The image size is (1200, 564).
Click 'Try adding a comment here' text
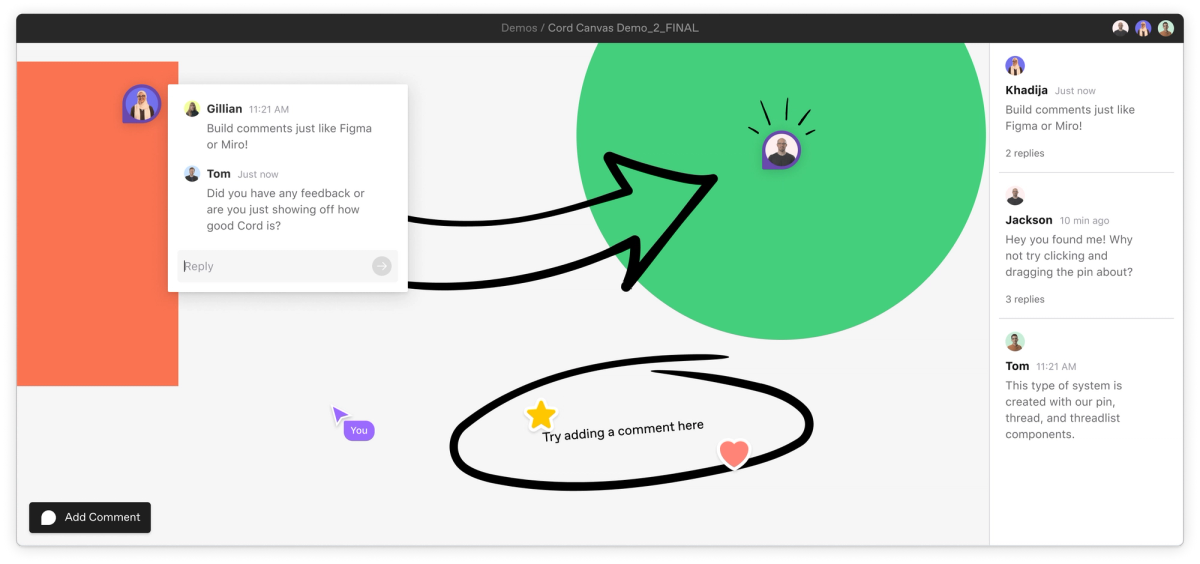pos(623,431)
